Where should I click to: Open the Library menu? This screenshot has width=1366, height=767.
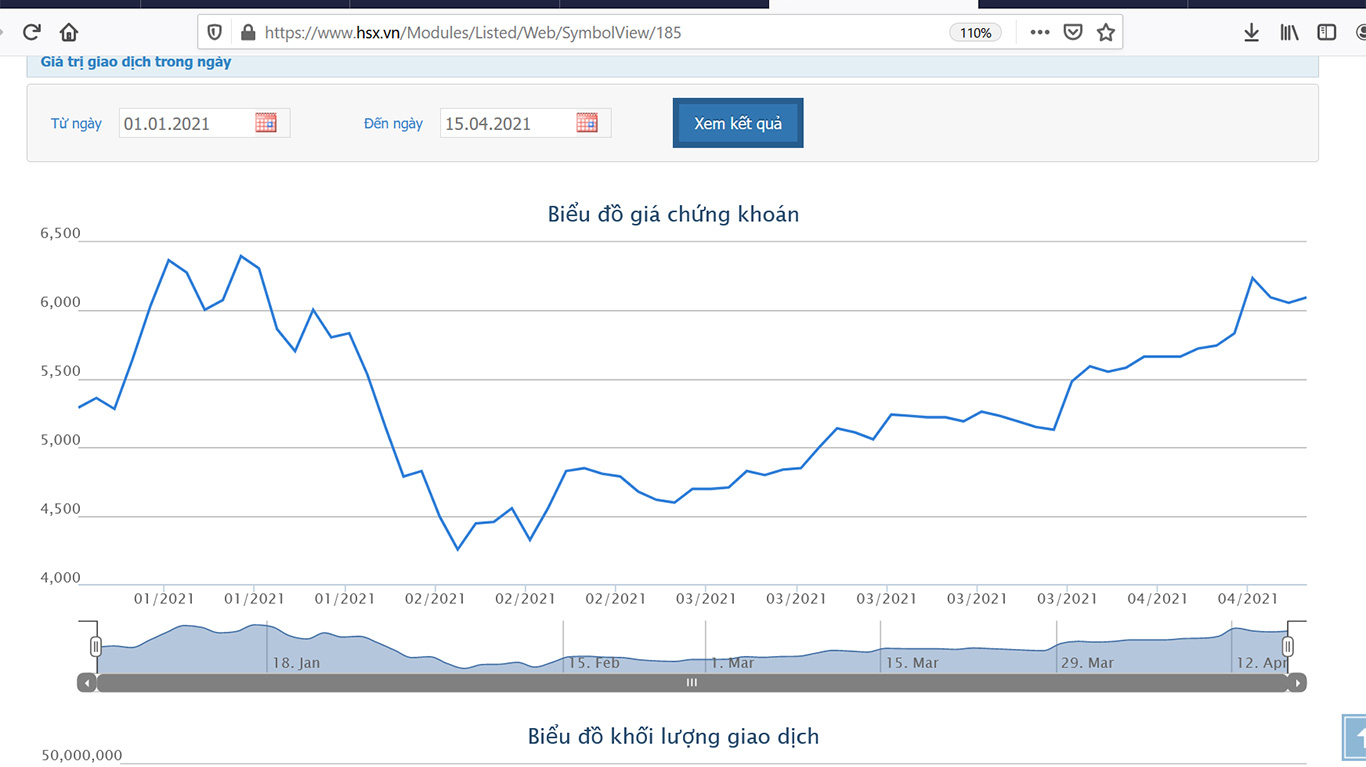(1289, 32)
